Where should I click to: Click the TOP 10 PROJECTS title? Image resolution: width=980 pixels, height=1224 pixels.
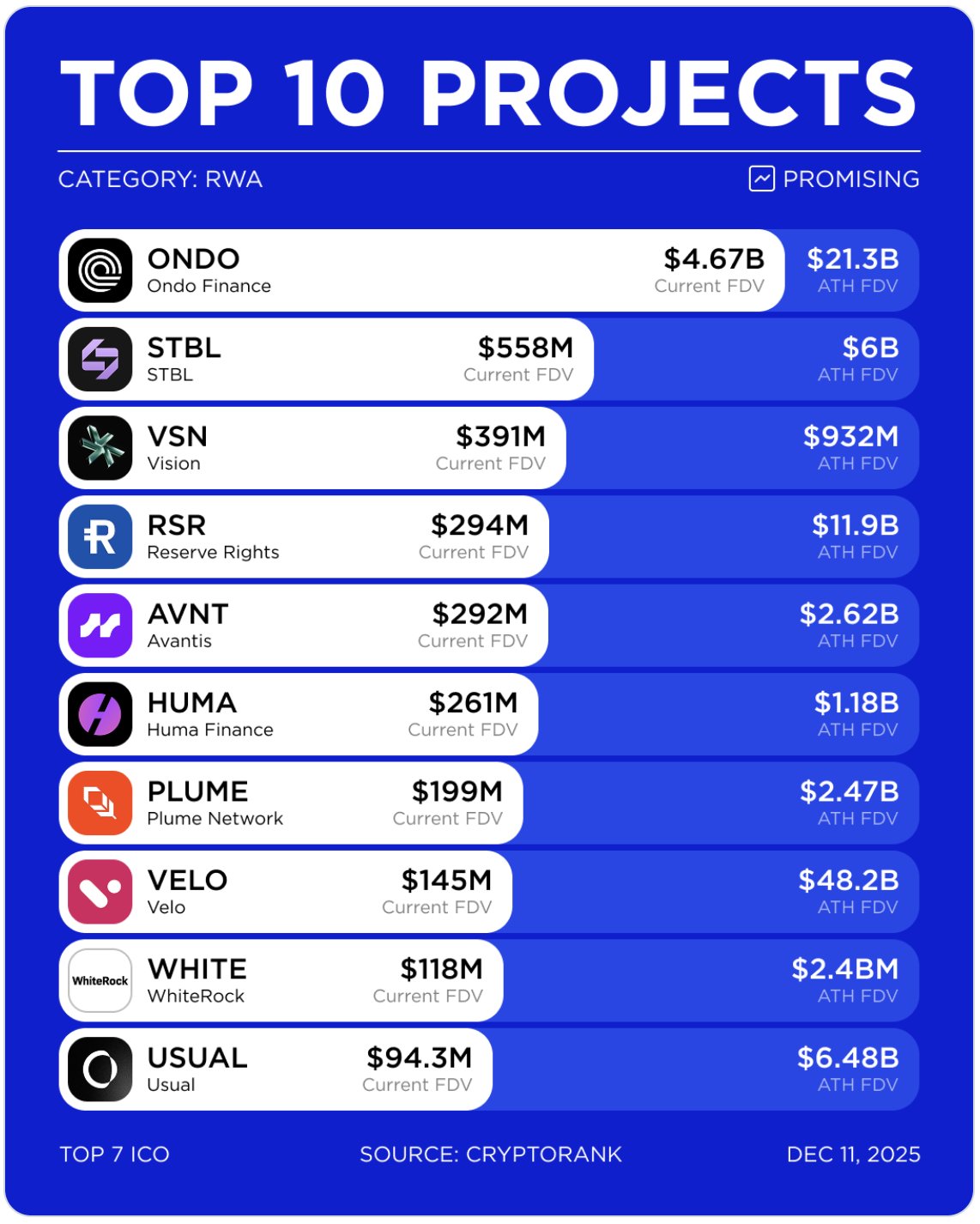[x=489, y=94]
